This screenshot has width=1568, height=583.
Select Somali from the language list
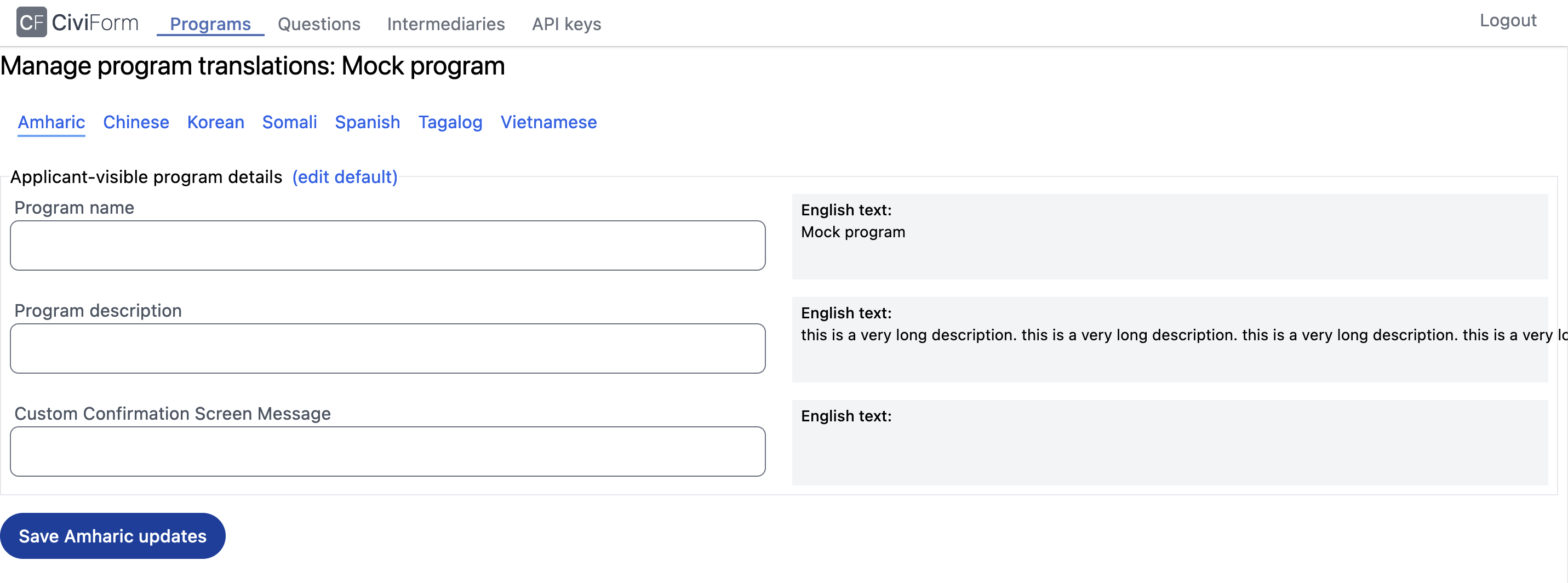point(289,122)
